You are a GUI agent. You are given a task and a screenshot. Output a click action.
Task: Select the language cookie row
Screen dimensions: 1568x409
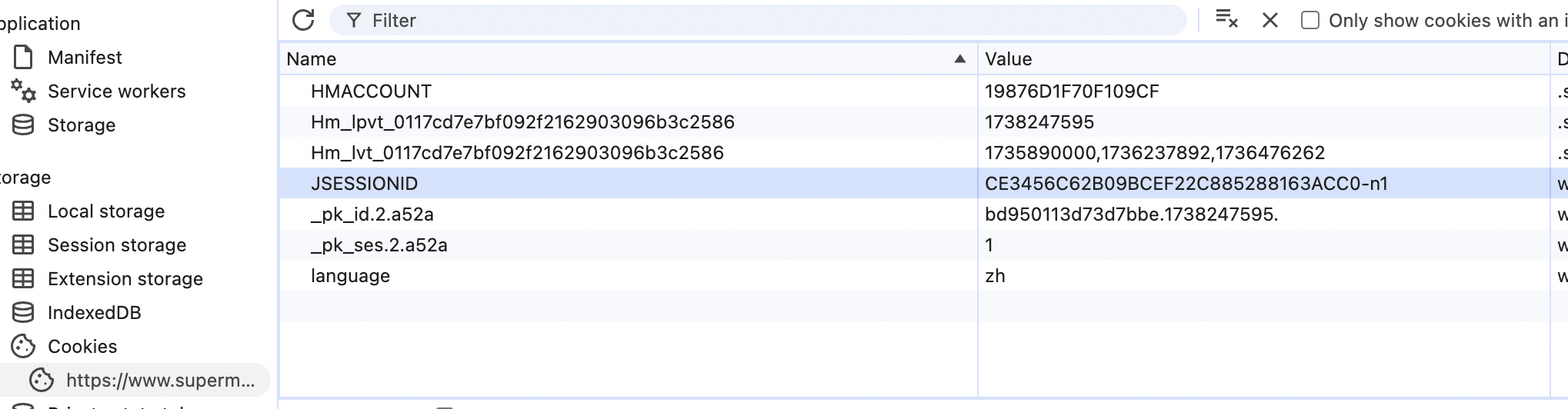350,276
